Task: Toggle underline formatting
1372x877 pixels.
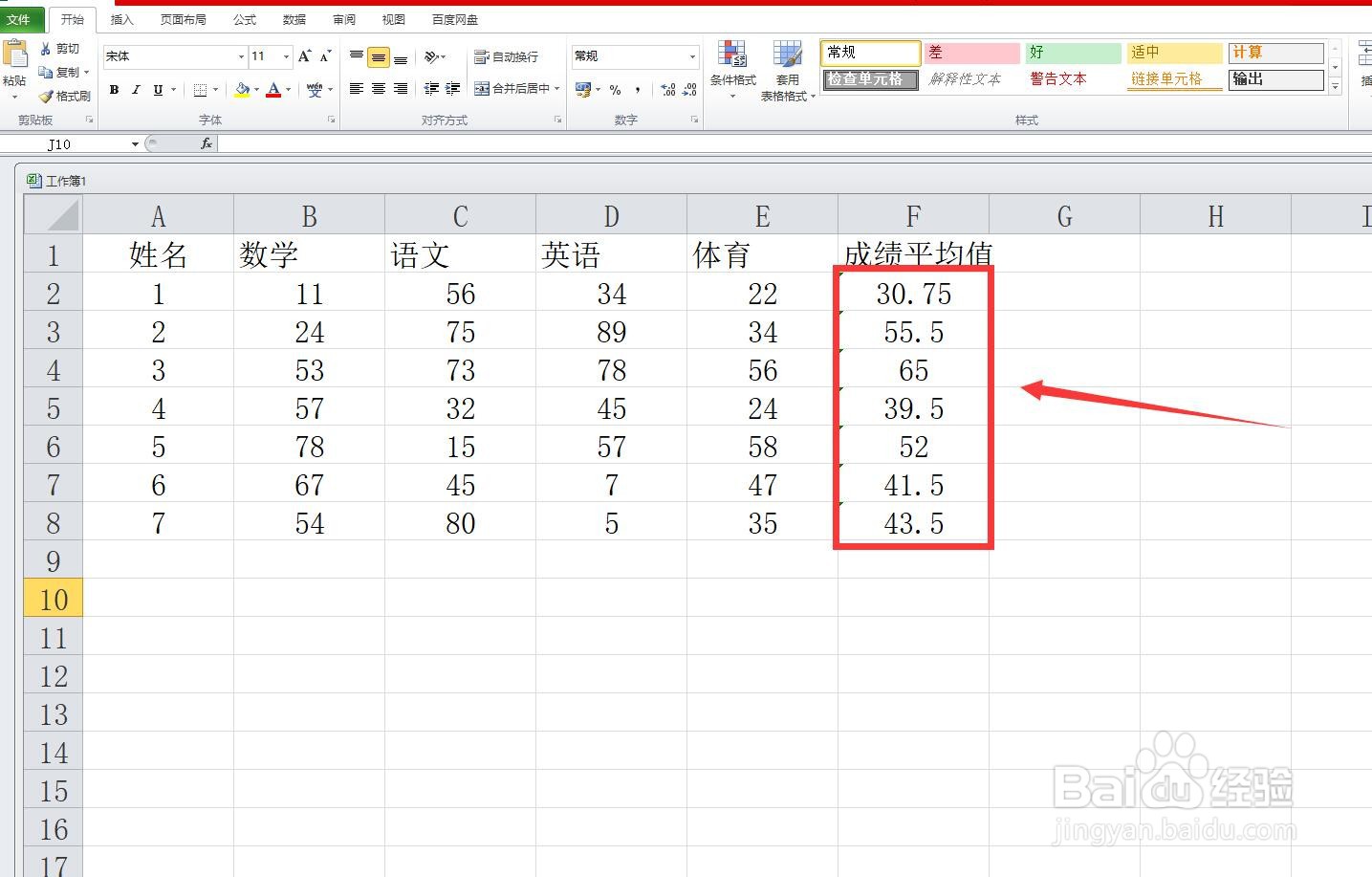Action: (158, 89)
